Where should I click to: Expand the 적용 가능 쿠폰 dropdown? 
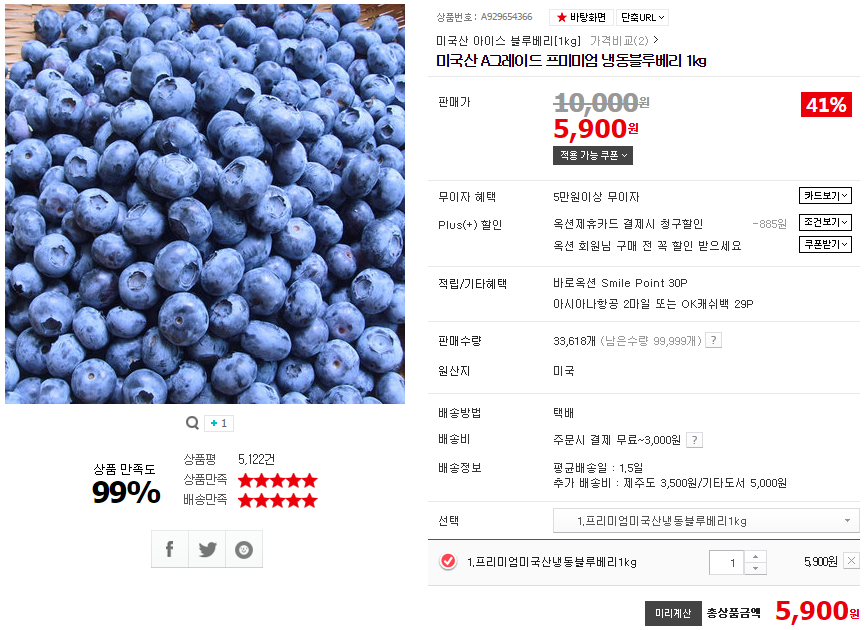(593, 155)
